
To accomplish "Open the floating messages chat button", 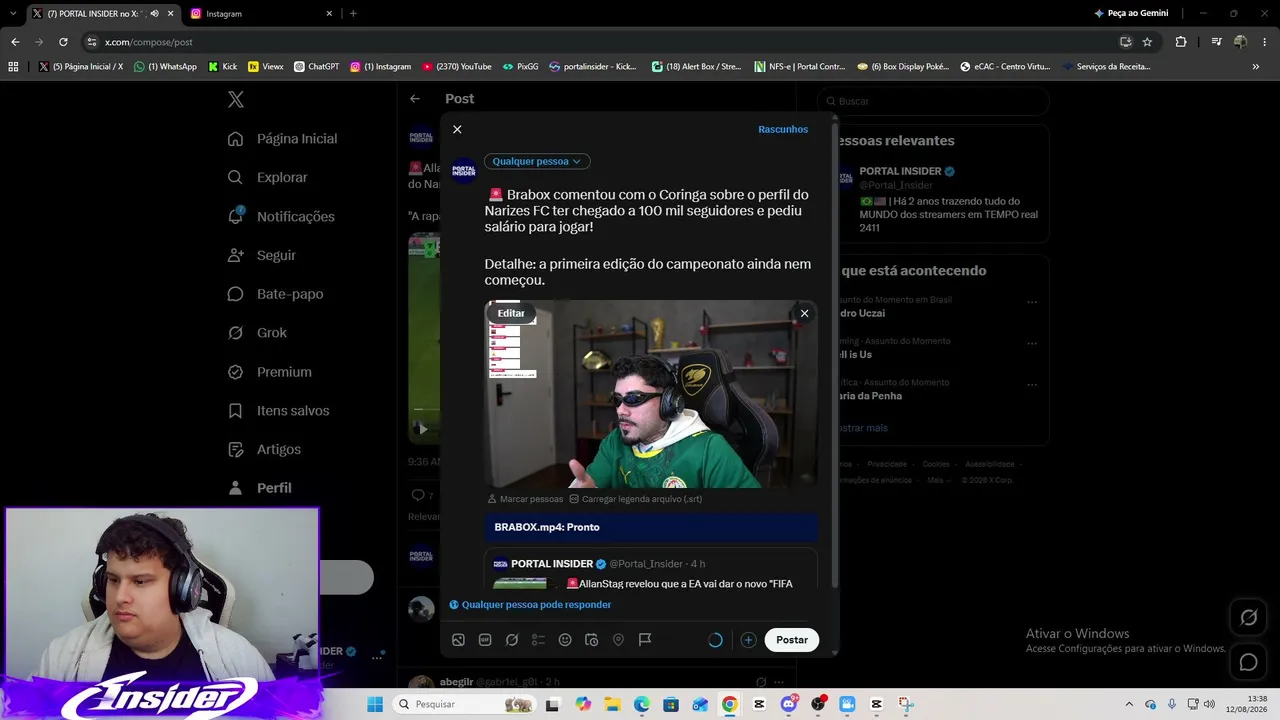I will [x=1248, y=662].
